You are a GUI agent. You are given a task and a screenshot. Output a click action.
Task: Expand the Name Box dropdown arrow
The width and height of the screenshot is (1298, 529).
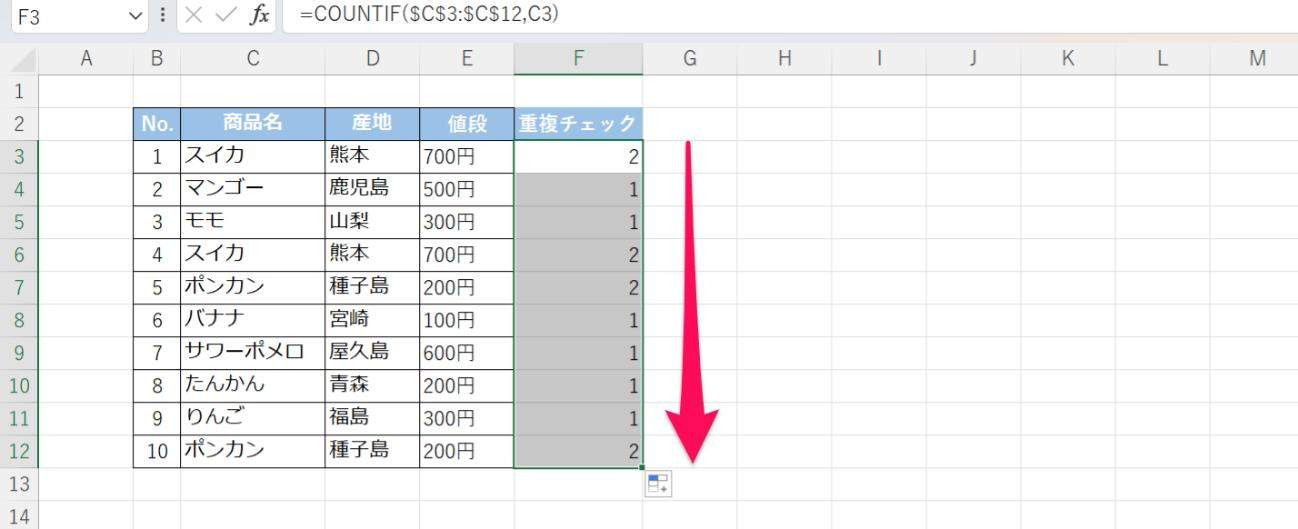tap(137, 16)
